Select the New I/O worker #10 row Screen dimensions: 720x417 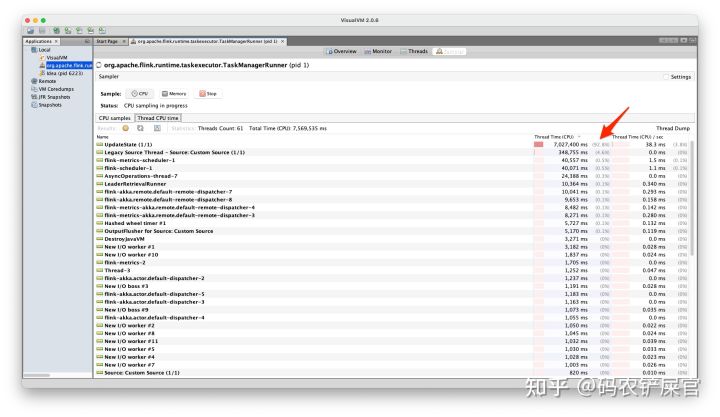point(393,254)
